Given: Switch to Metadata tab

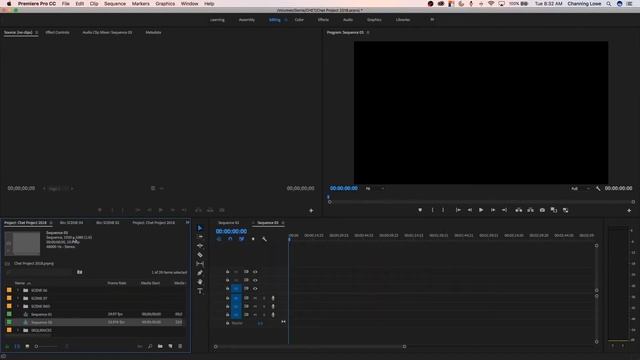Looking at the screenshot, I should (153, 32).
